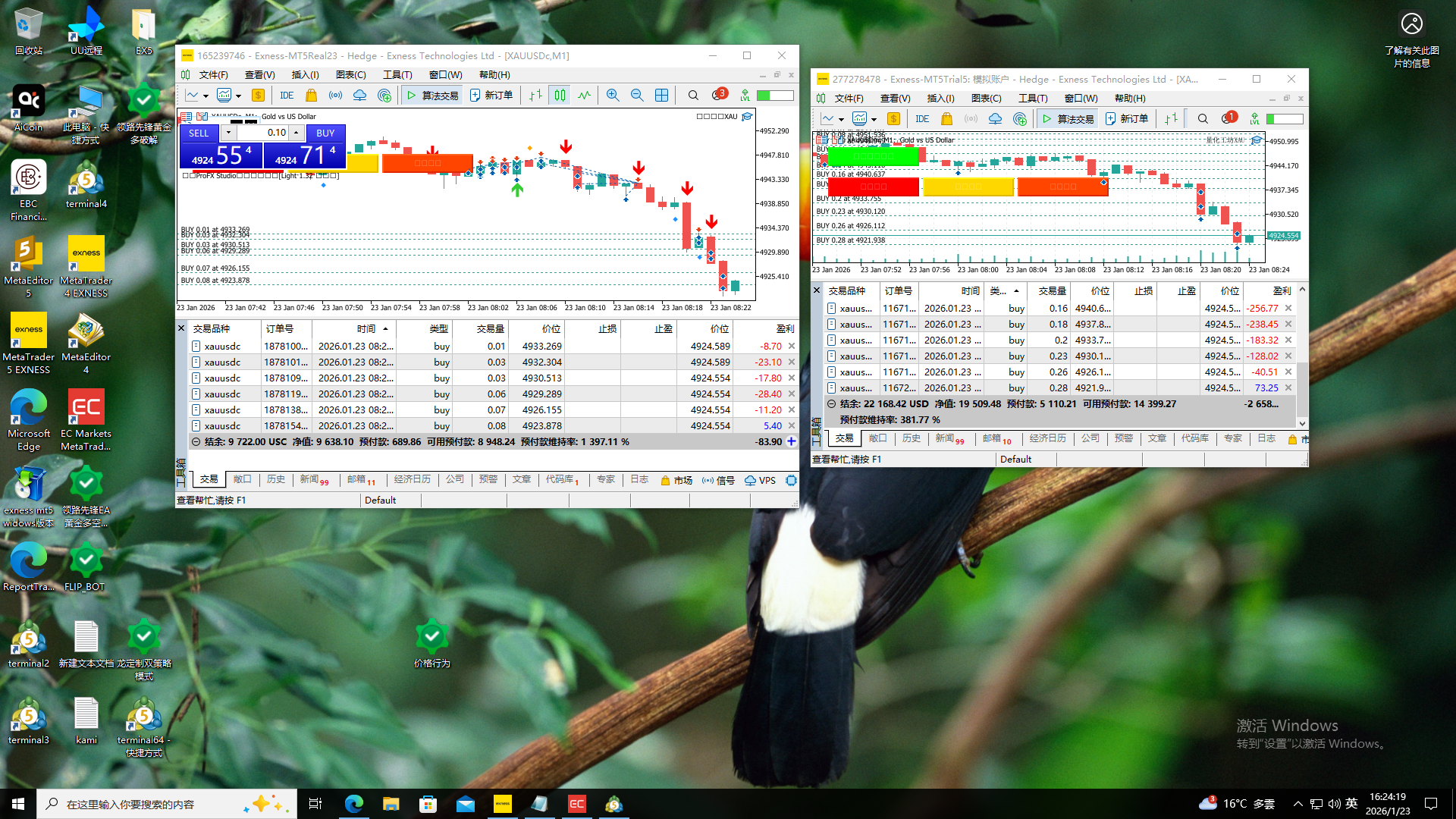Open search magnifier in right terminal toolbar
1456x819 pixels.
[x=1203, y=119]
